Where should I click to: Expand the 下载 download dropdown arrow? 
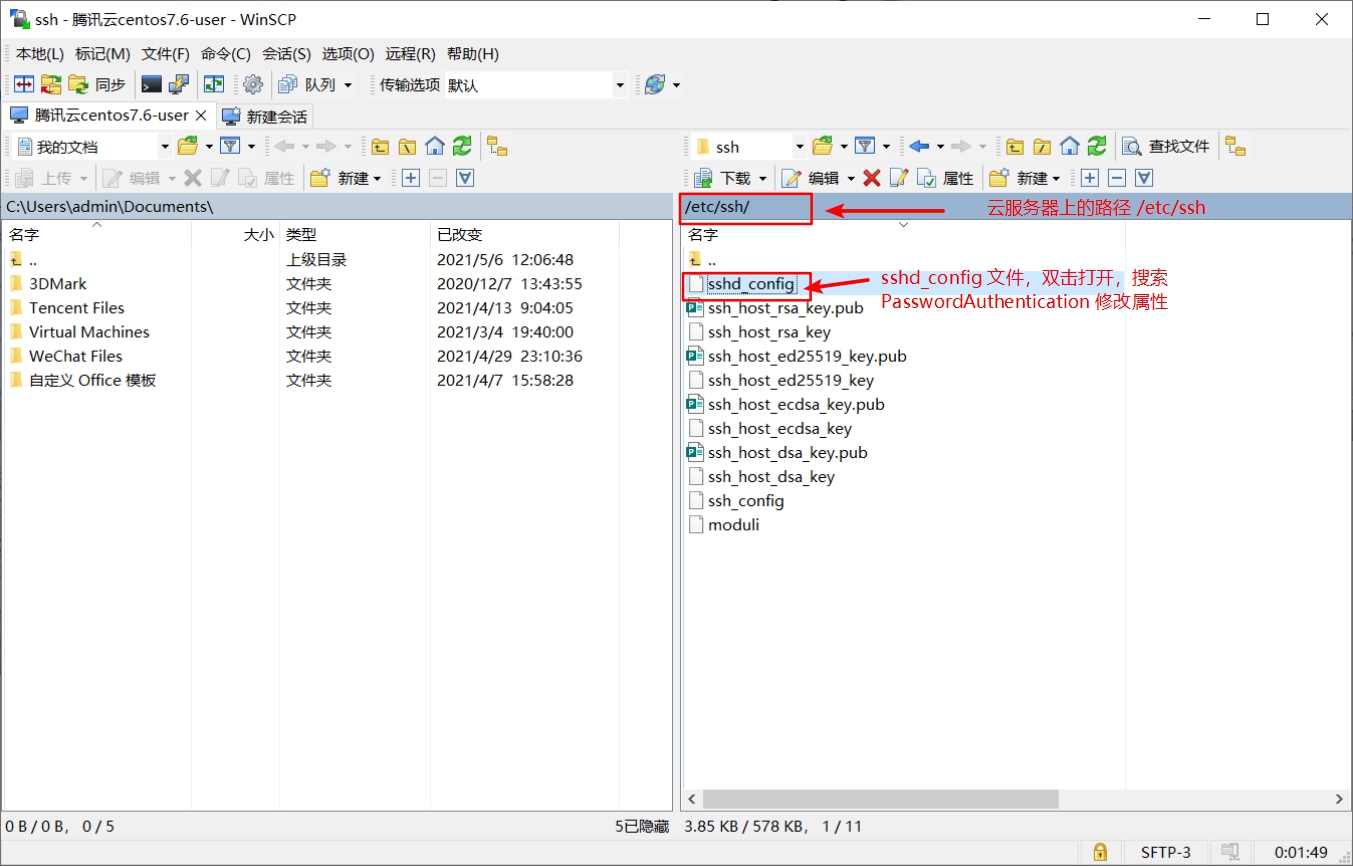click(x=763, y=178)
